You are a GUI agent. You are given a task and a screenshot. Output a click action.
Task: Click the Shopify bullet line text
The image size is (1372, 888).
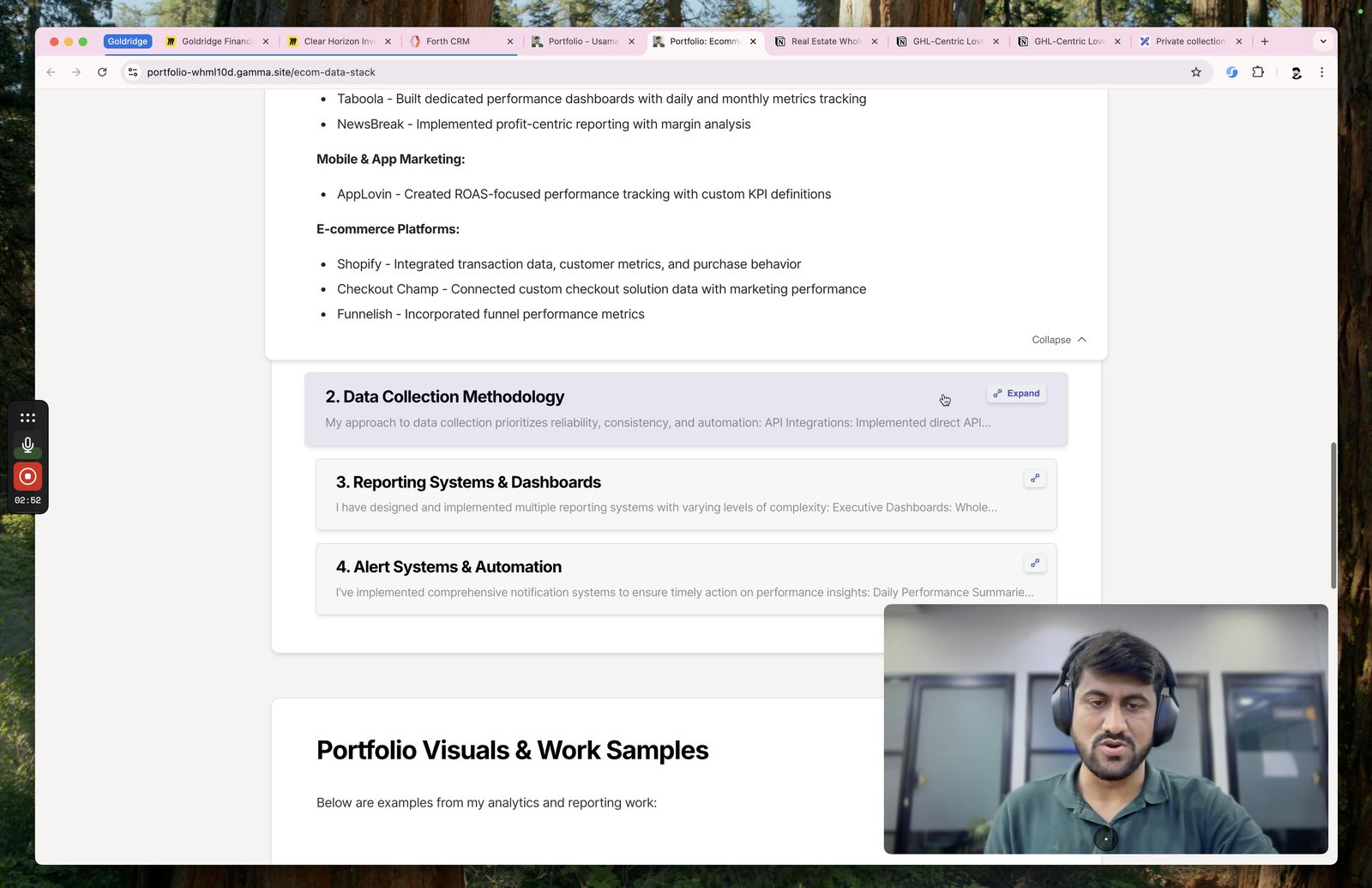569,264
